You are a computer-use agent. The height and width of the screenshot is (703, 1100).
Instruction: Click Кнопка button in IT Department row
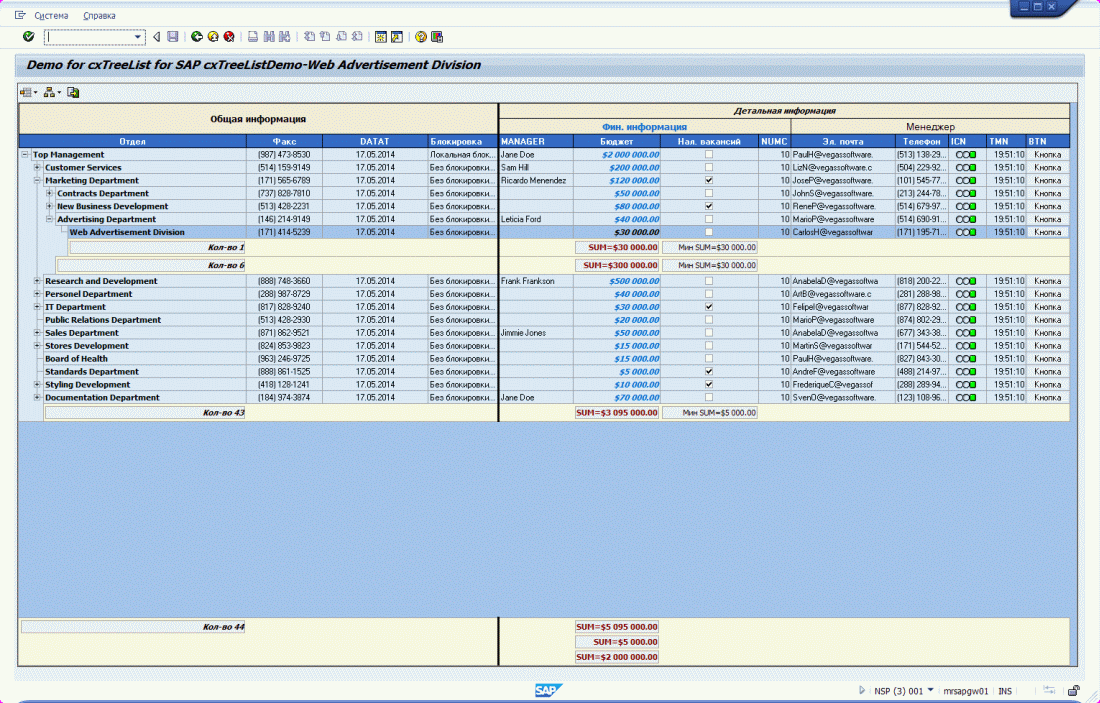[x=1048, y=307]
